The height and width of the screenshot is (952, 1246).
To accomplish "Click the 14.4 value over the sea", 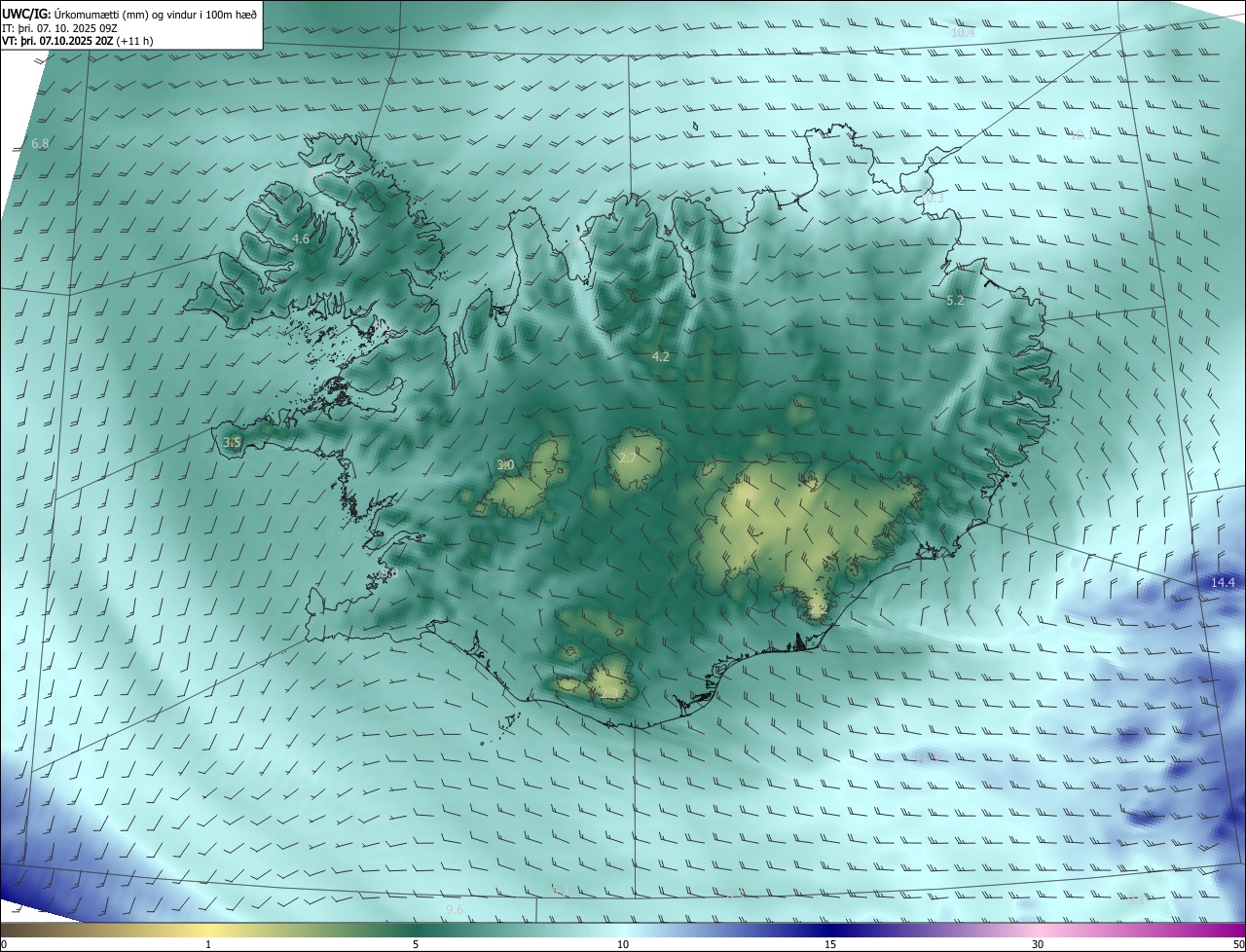I will 1223,582.
